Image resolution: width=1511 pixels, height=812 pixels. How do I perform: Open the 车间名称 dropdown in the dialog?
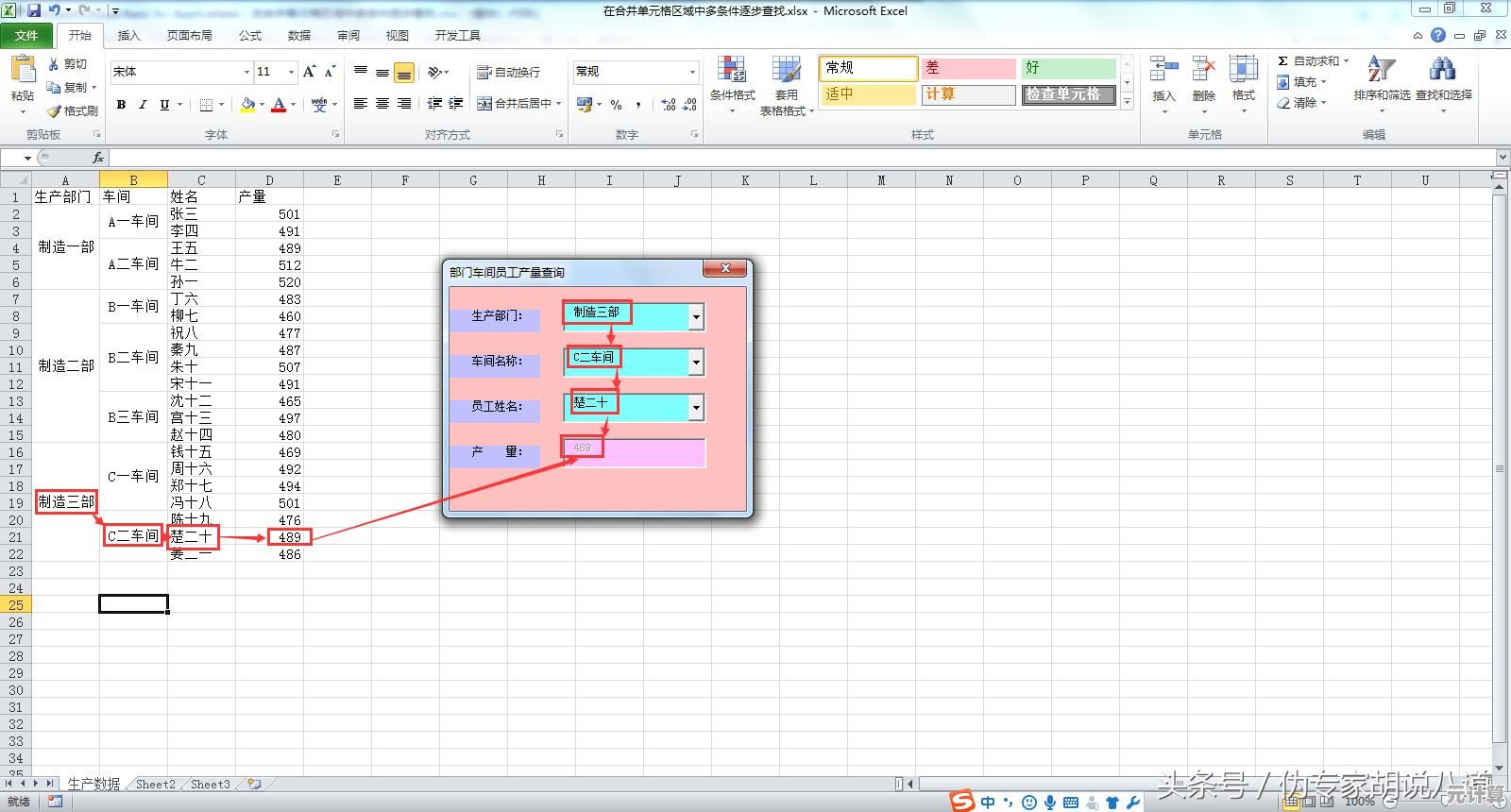coord(696,362)
